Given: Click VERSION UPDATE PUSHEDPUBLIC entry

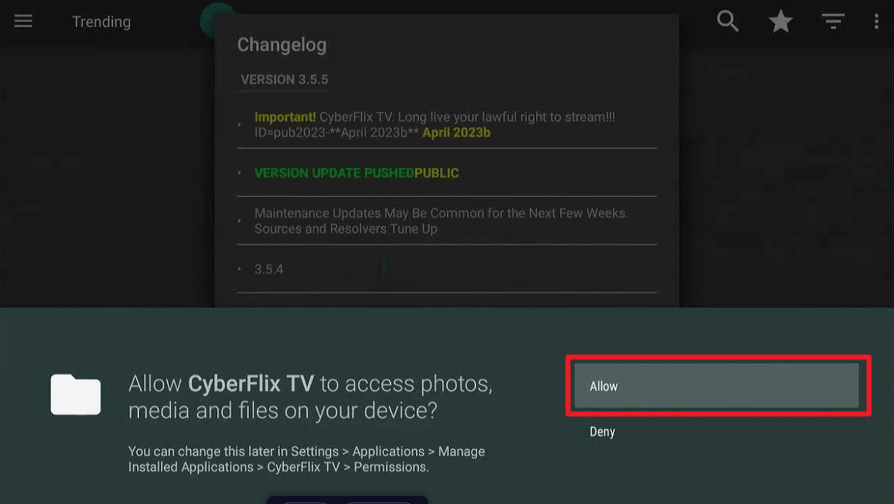Looking at the screenshot, I should click(356, 173).
